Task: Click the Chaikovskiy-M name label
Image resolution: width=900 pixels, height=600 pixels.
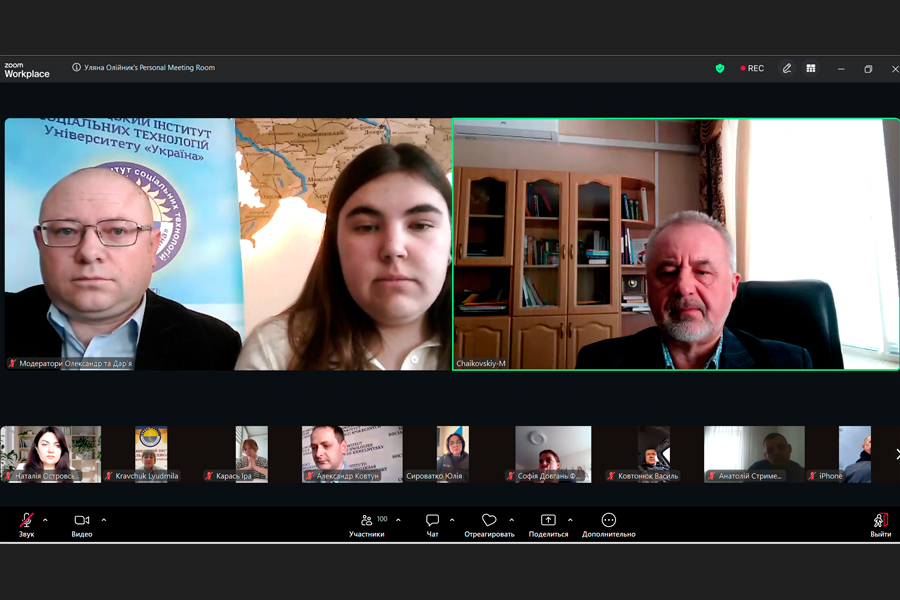Action: pos(481,363)
